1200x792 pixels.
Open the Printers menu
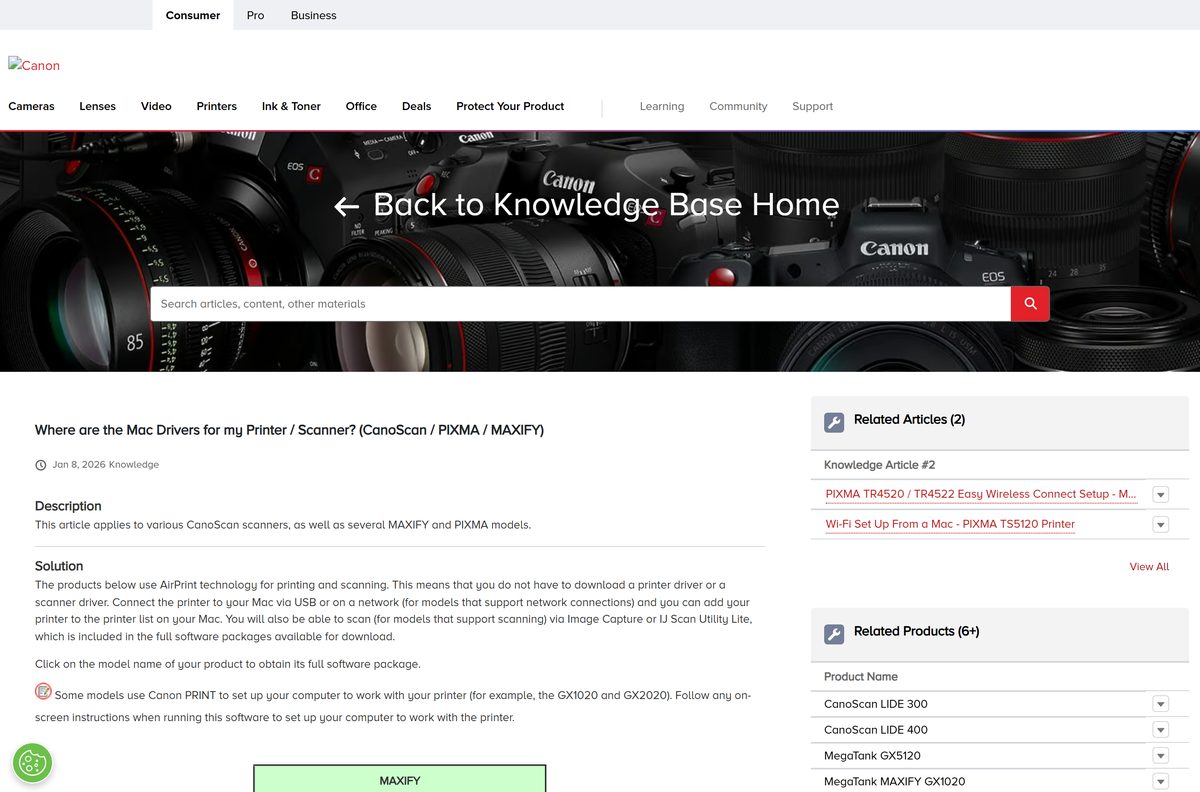(217, 106)
